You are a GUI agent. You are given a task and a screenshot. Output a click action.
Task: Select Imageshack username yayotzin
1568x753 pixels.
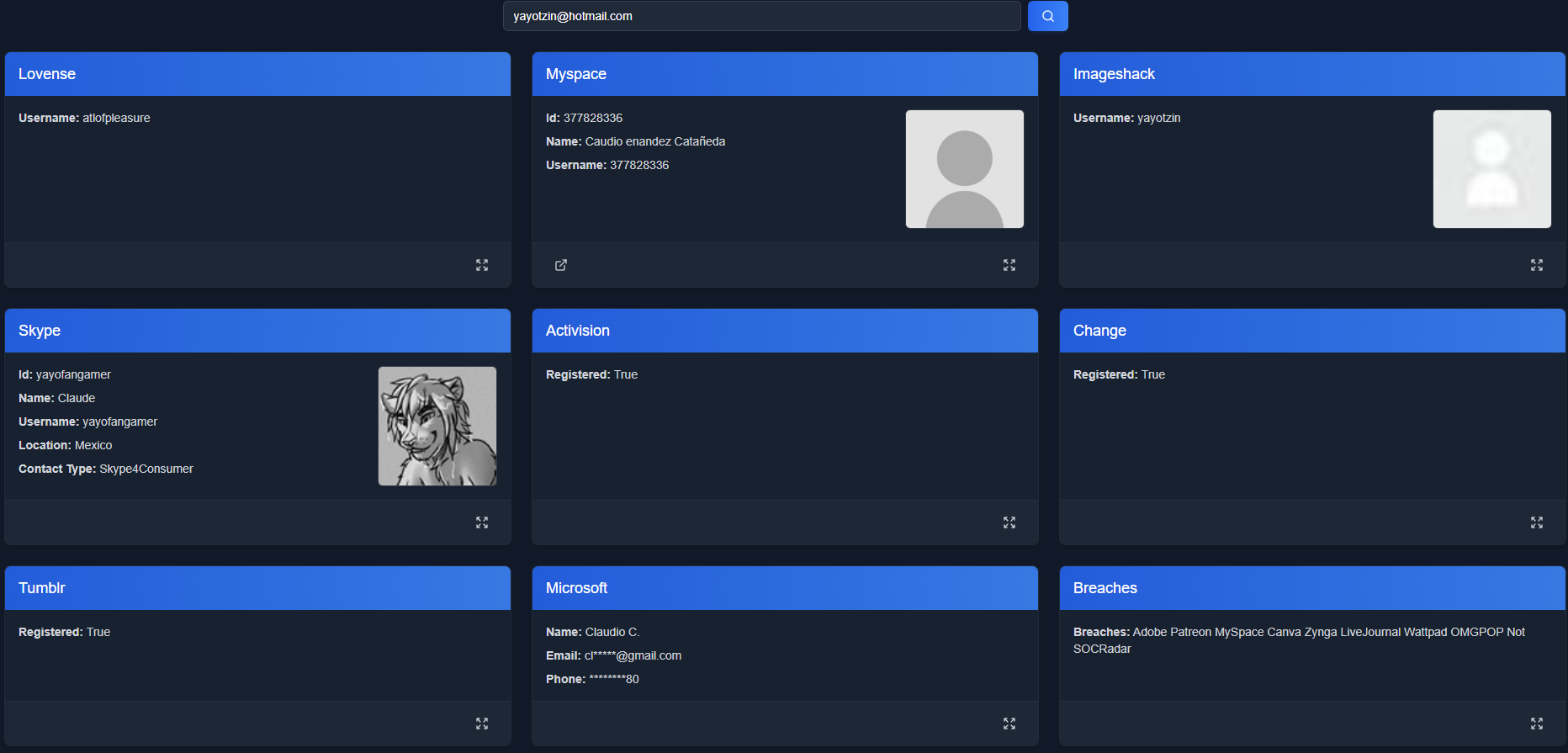pyautogui.click(x=1126, y=118)
